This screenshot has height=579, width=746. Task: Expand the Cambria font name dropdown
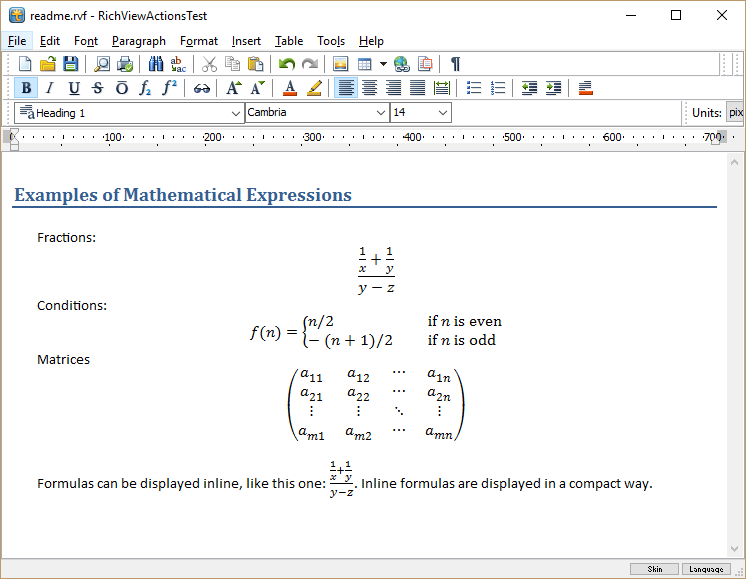pyautogui.click(x=381, y=113)
